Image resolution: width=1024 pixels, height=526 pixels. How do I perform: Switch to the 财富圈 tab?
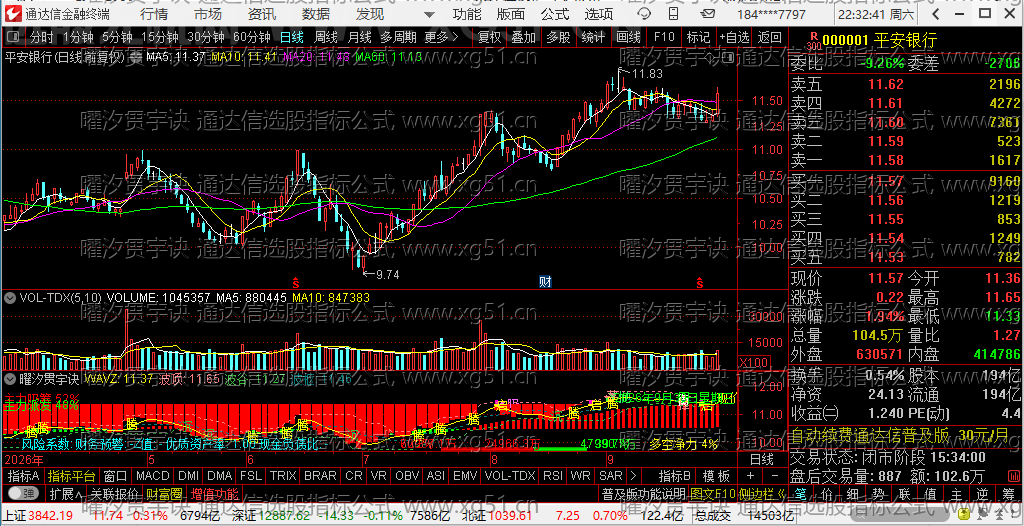tap(165, 493)
